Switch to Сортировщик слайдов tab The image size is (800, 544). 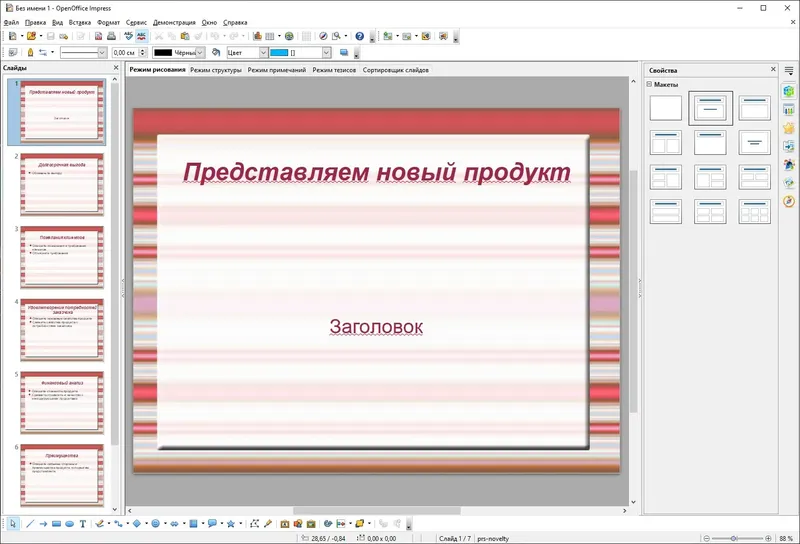coord(396,70)
